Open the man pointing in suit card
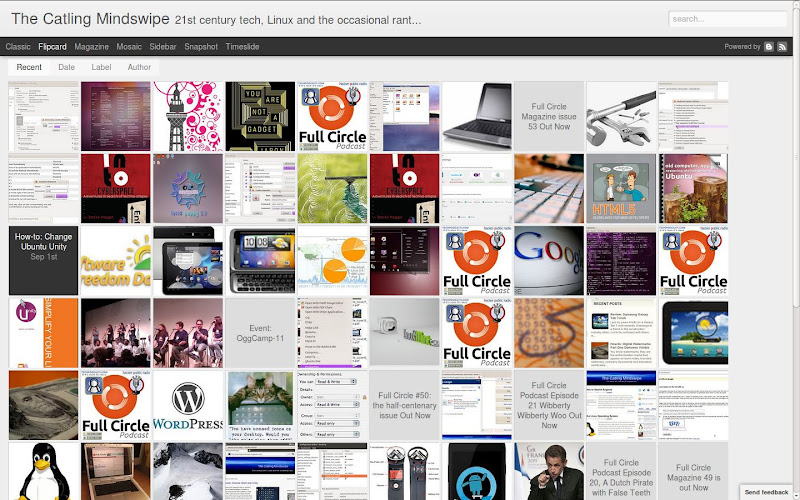800x500 pixels. [x=549, y=471]
